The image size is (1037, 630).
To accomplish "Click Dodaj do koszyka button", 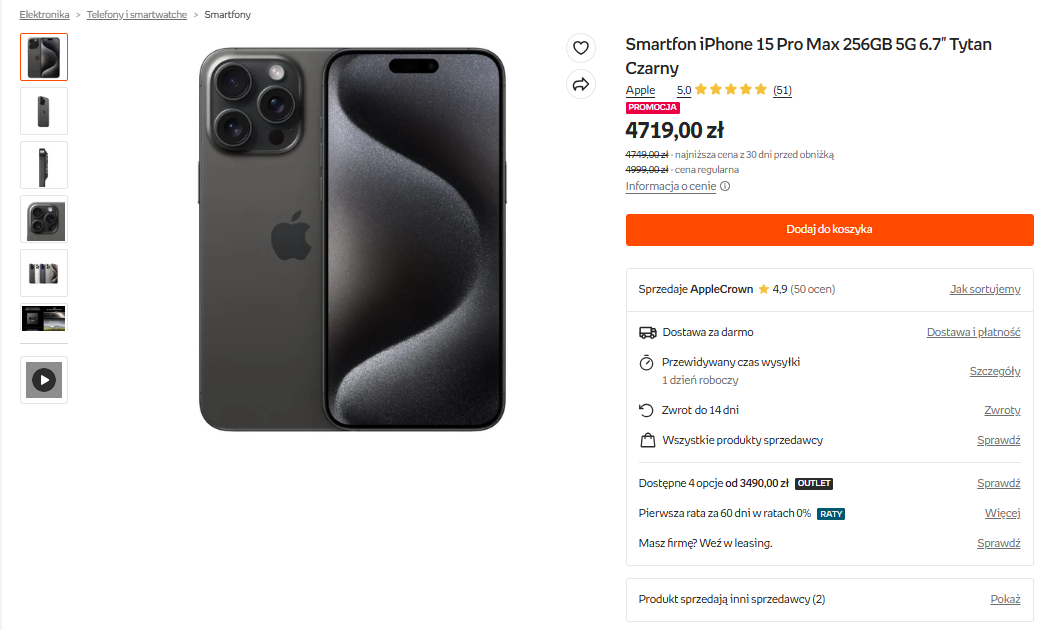I will coord(829,229).
